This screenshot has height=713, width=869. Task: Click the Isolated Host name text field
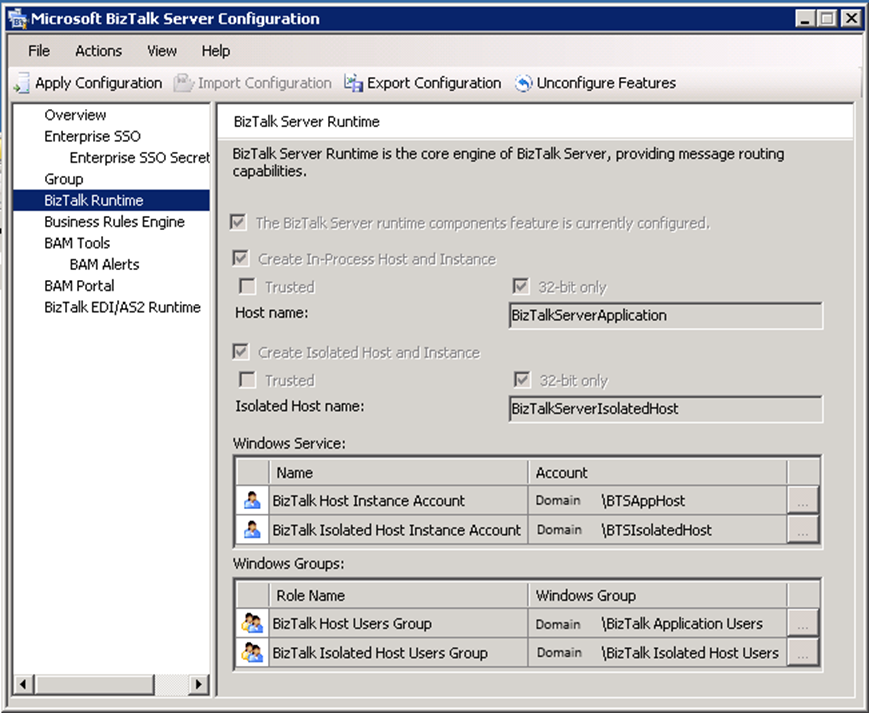665,409
